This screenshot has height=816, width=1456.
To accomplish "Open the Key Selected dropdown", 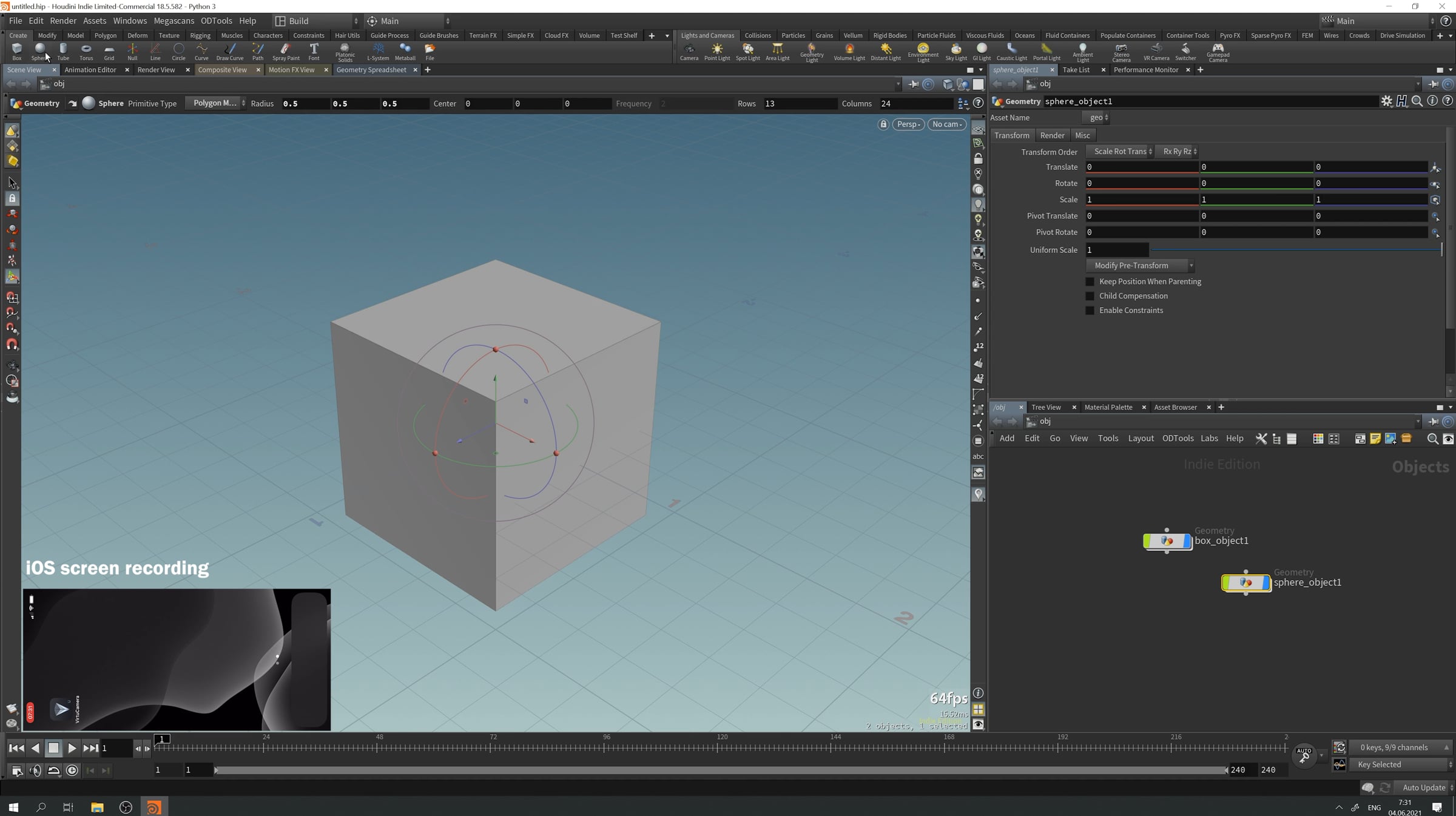I will point(1401,764).
